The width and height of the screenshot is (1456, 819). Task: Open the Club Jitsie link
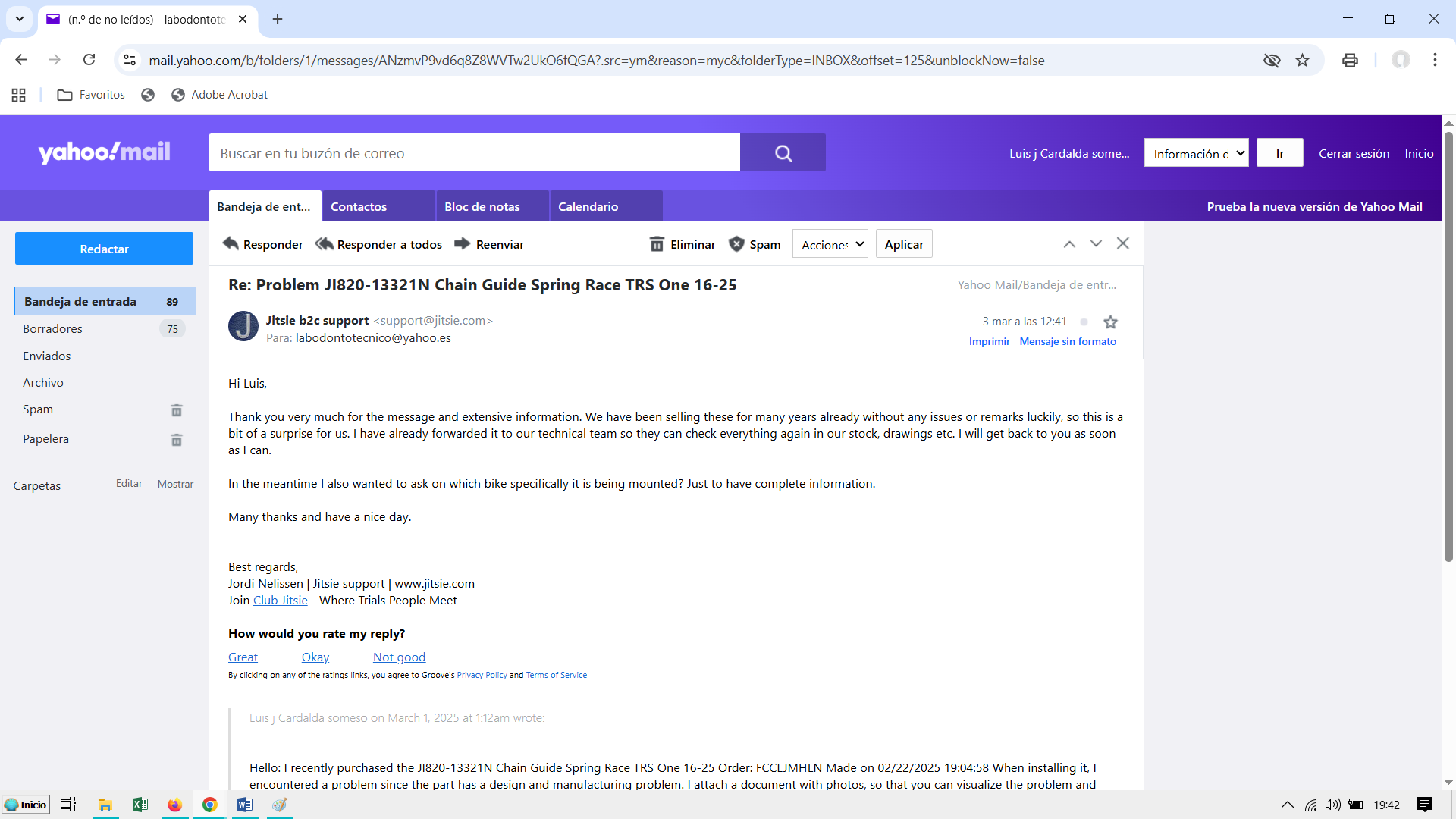(x=280, y=600)
